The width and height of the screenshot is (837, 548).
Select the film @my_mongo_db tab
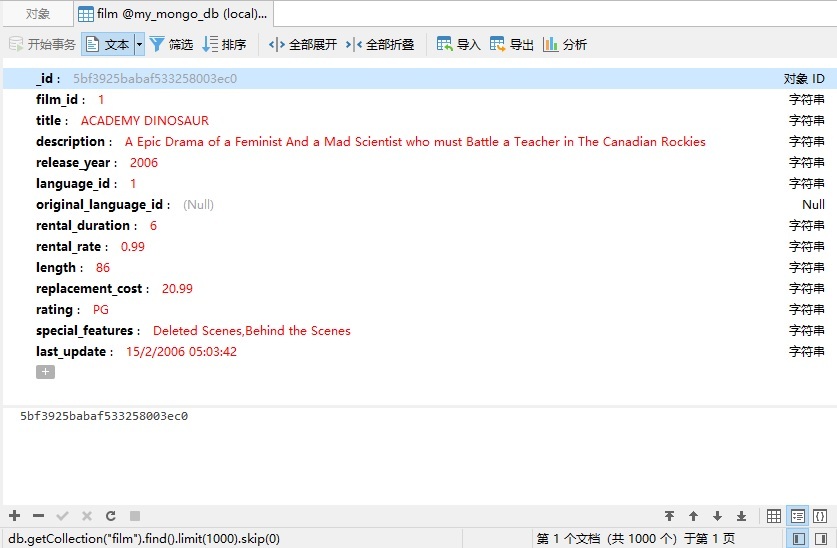(x=173, y=14)
